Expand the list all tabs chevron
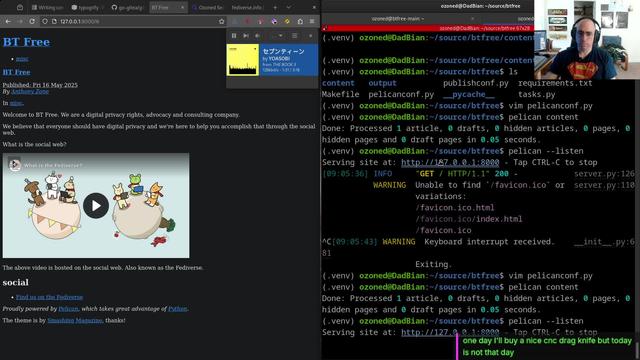Screen dimensions: 640x360 [x=289, y=7]
